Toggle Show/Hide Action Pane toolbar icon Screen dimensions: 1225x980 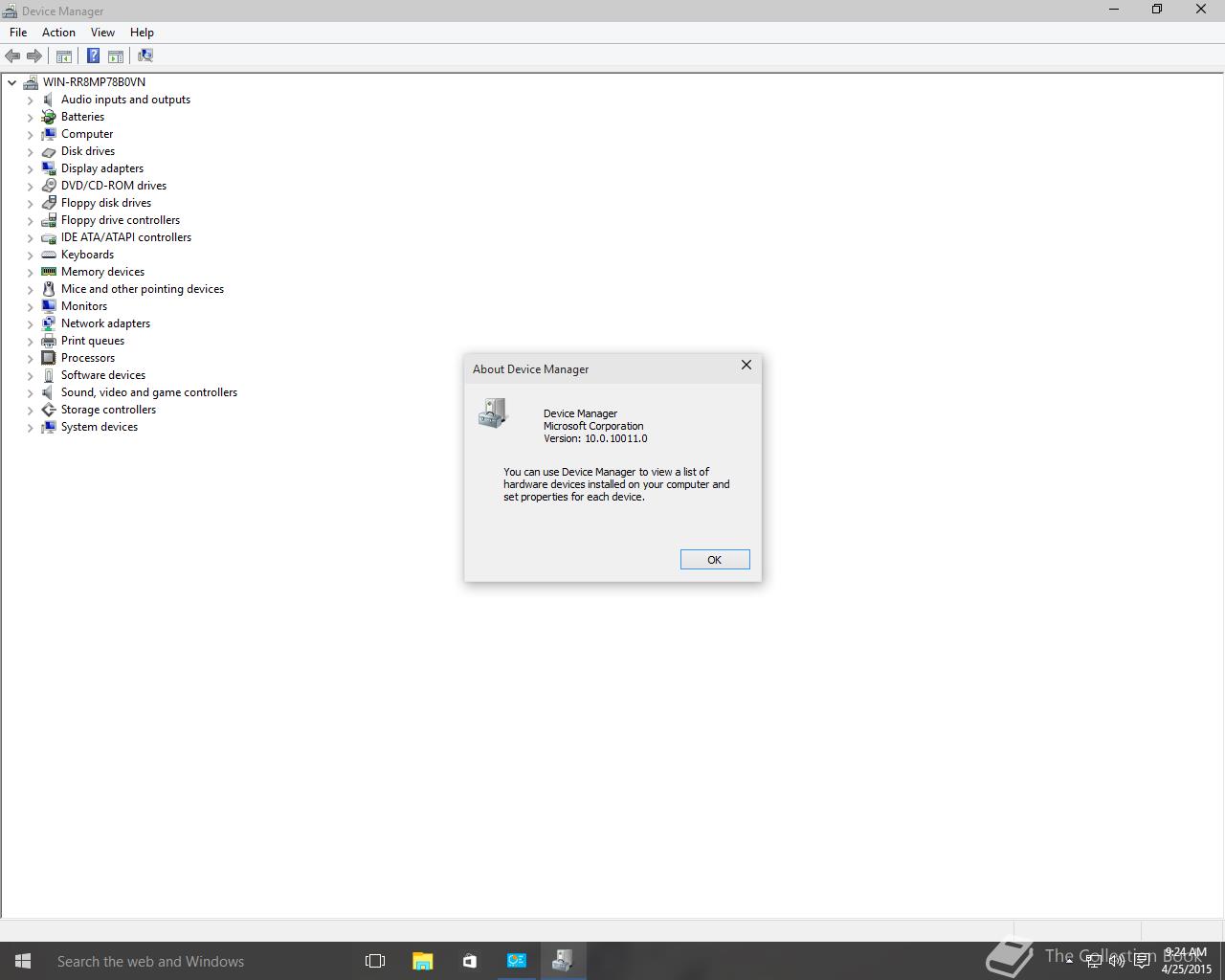click(116, 56)
